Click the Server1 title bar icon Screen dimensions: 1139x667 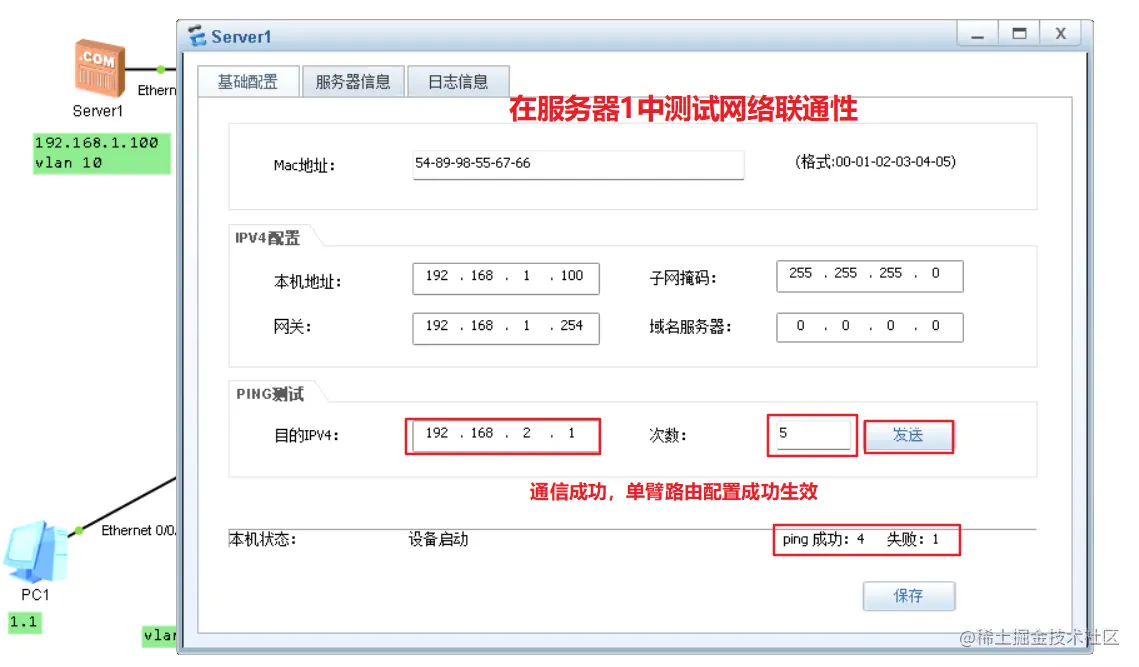click(x=197, y=35)
